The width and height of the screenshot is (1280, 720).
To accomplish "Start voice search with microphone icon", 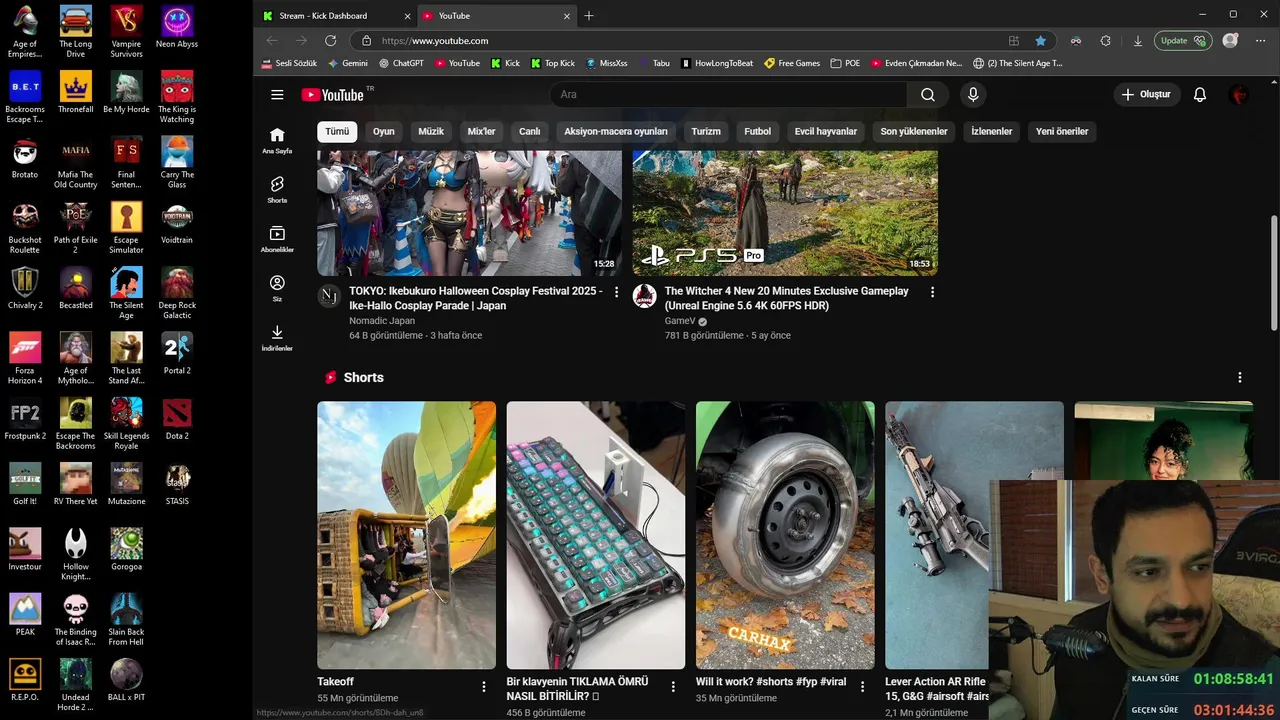I will click(973, 94).
